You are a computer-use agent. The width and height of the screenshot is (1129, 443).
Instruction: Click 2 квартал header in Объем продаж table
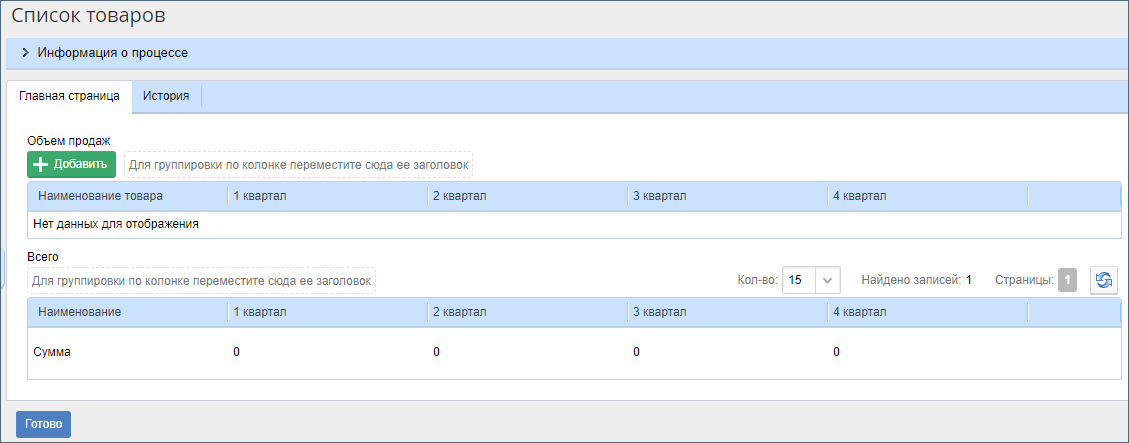[x=460, y=196]
